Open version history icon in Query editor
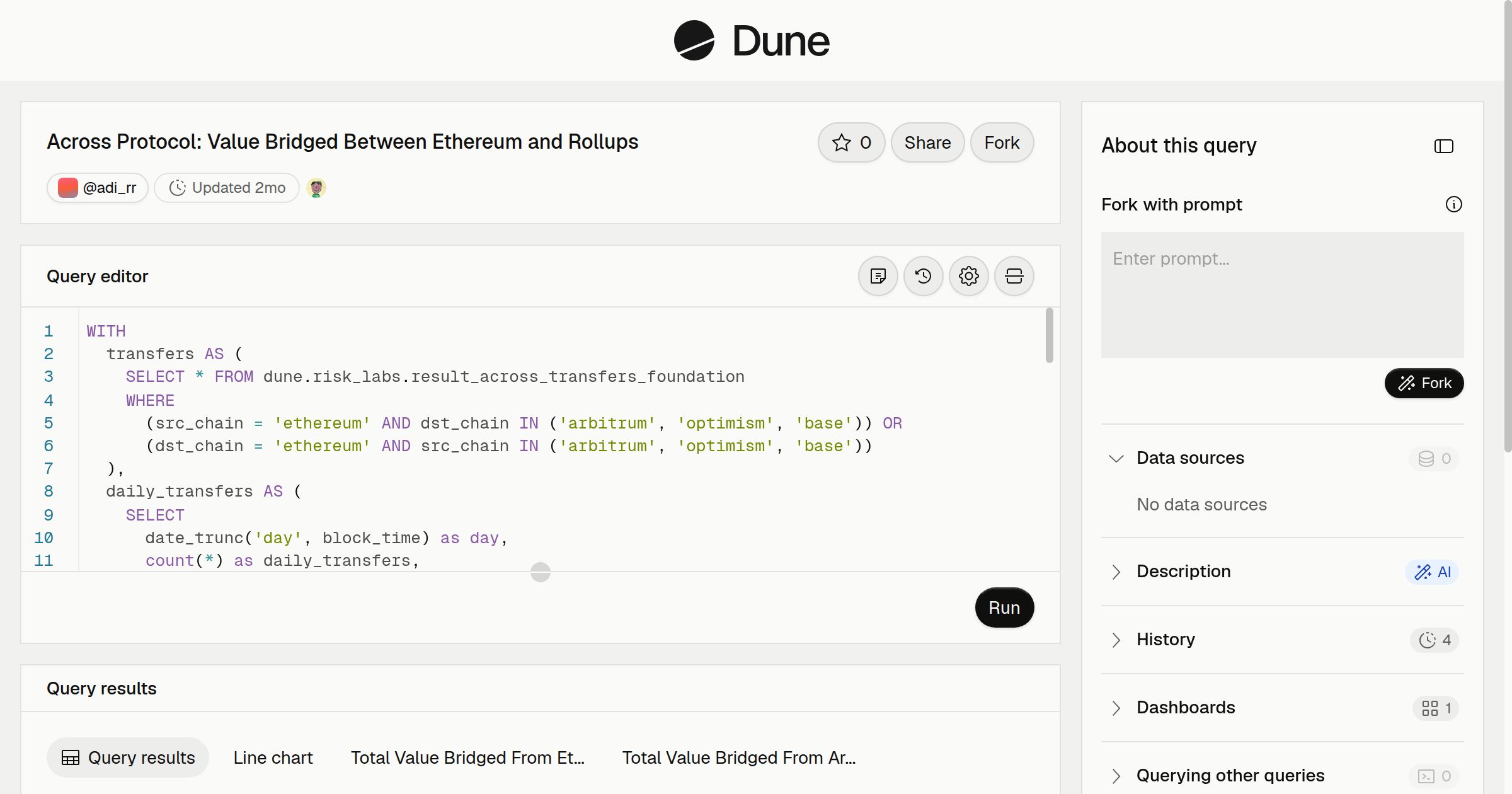This screenshot has height=794, width=1512. pyautogui.click(x=924, y=276)
